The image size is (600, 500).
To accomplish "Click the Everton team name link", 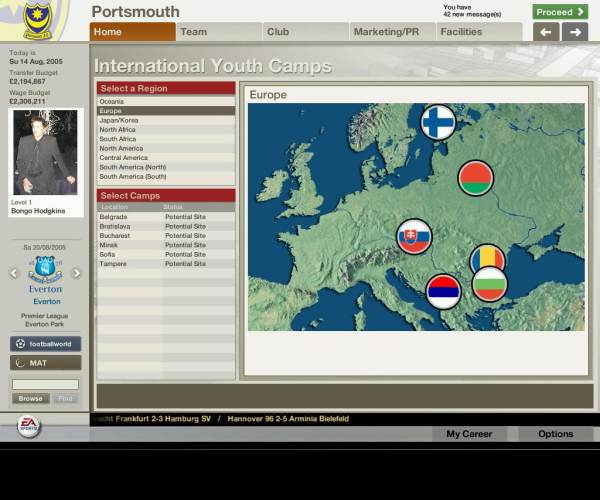I will pyautogui.click(x=47, y=301).
